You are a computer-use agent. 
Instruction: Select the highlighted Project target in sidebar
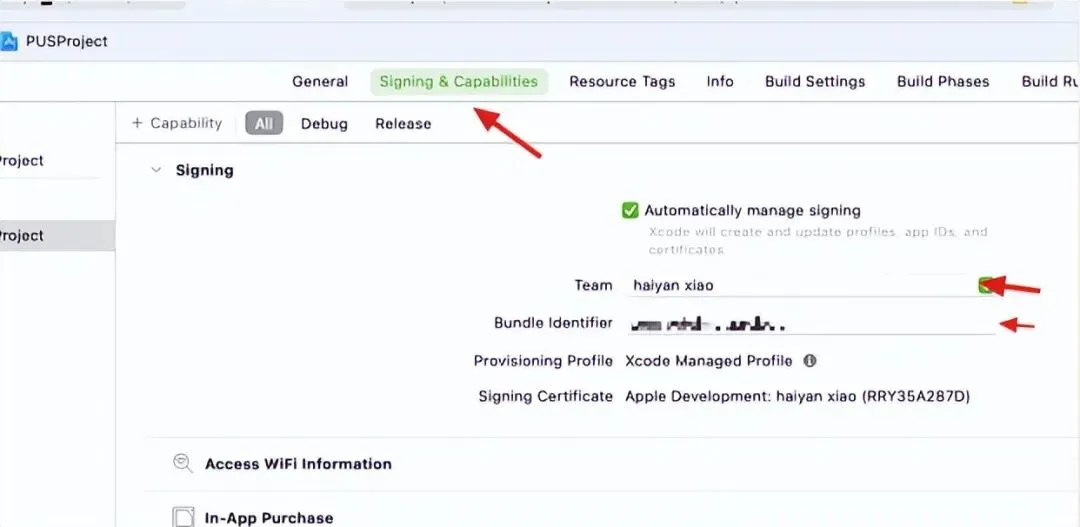coord(56,236)
